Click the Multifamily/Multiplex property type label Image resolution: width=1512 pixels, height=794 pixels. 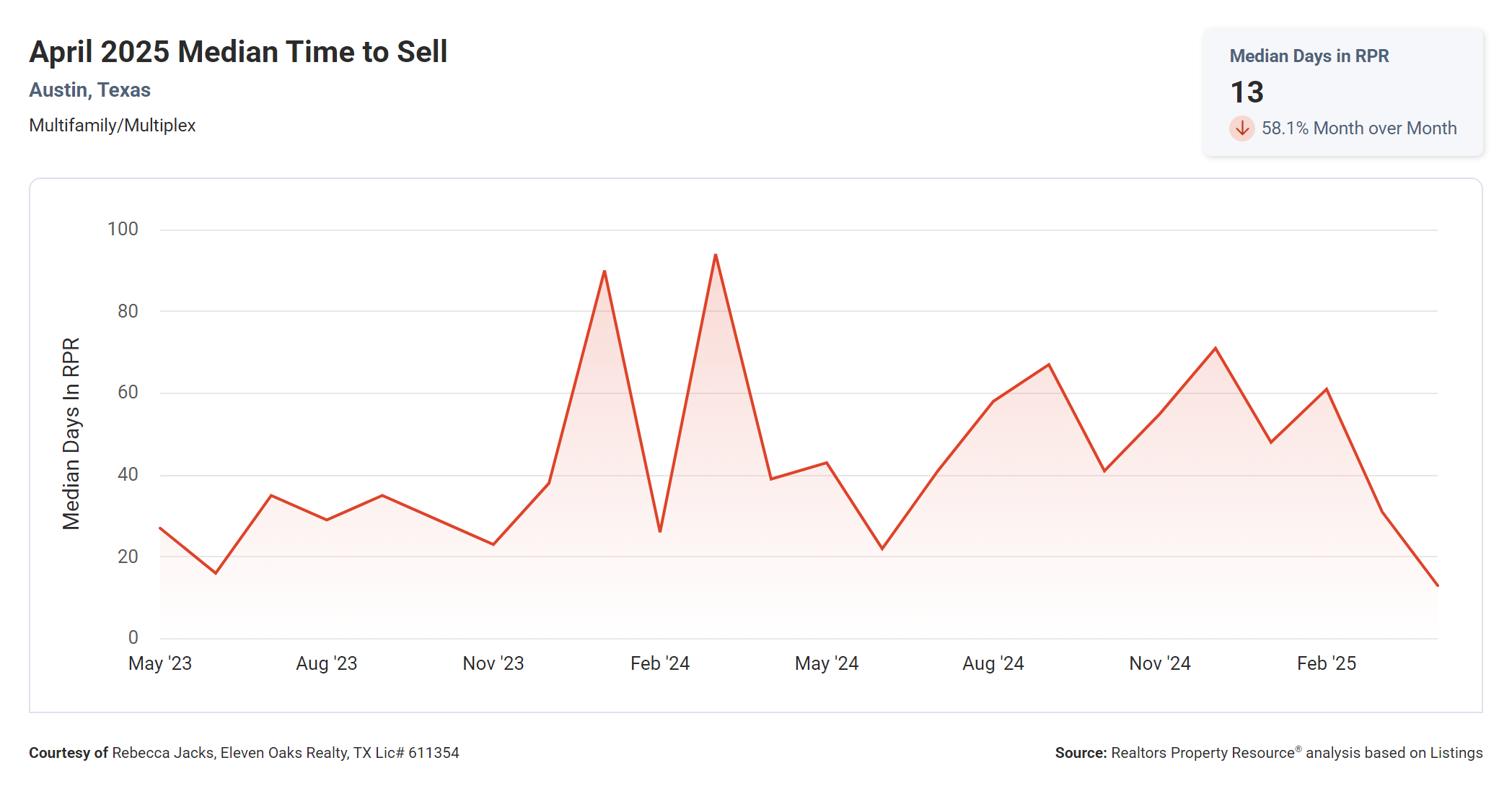(112, 126)
